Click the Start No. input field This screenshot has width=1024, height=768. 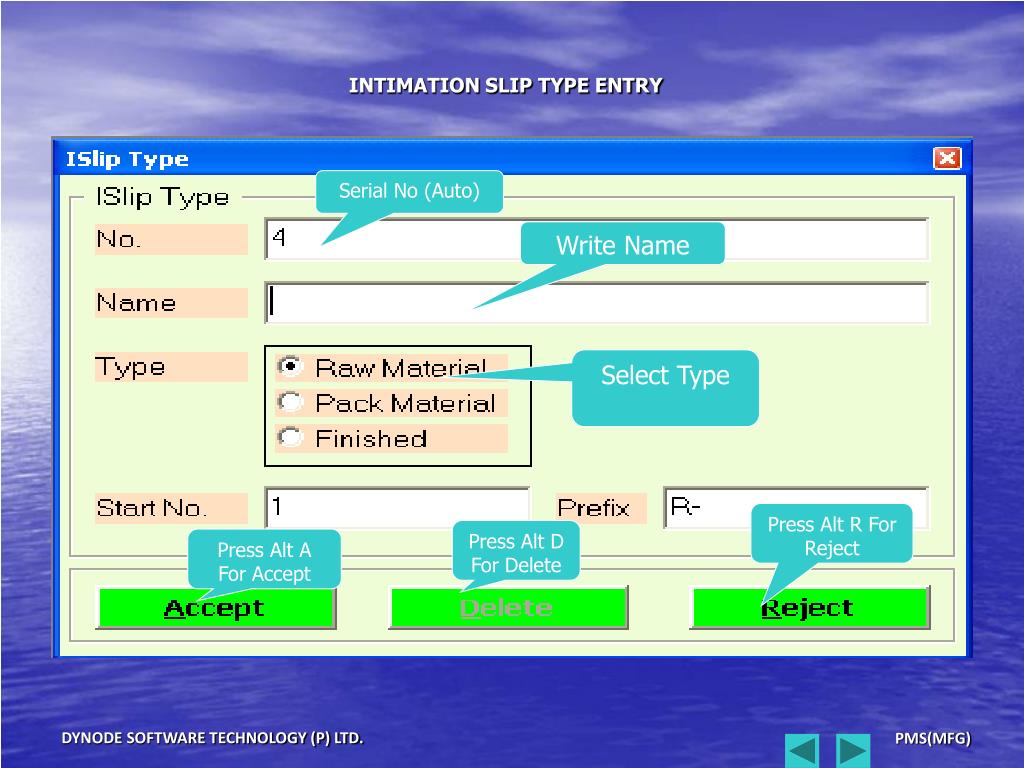[x=397, y=507]
